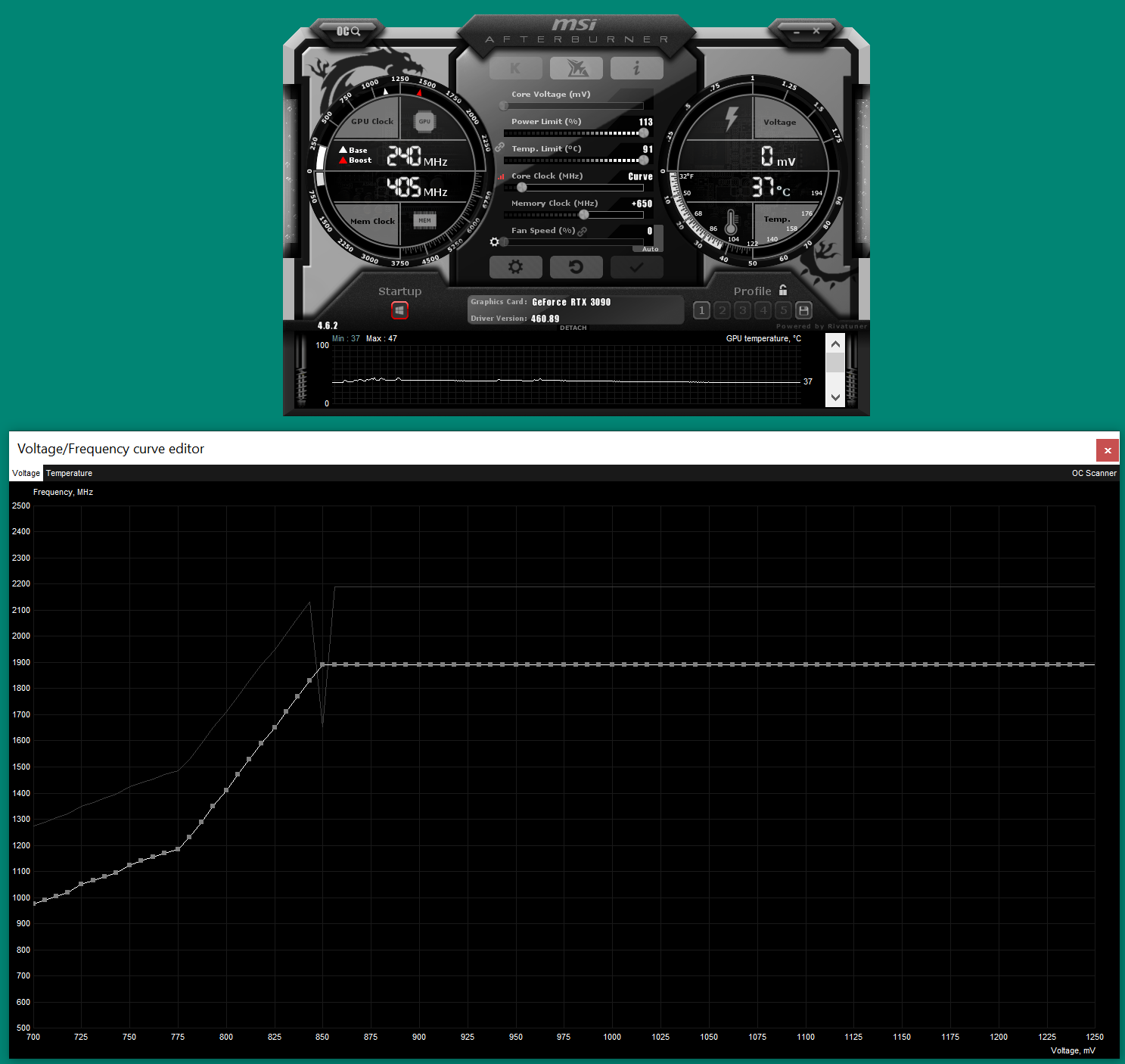
Task: Open the information (i) button
Action: pyautogui.click(x=636, y=68)
